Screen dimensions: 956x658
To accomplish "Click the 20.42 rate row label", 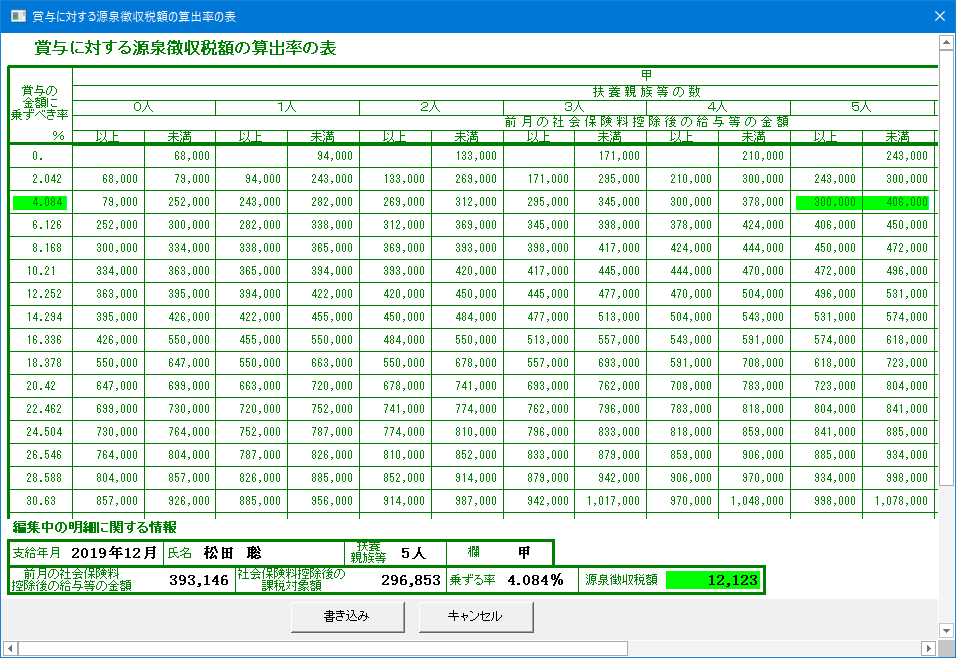I will [41, 386].
